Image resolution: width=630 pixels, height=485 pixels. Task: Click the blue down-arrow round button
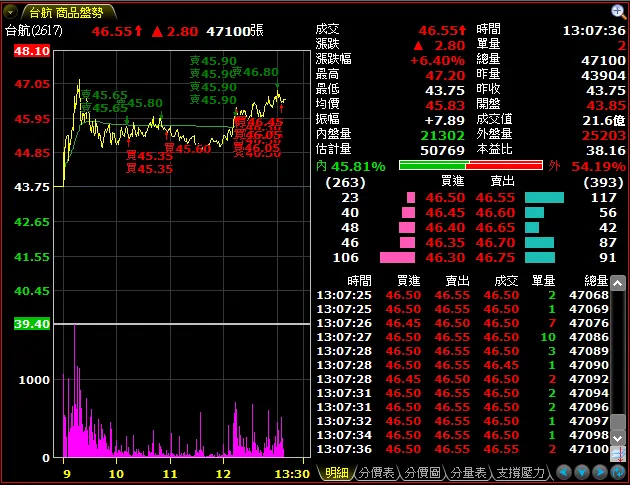click(x=582, y=472)
